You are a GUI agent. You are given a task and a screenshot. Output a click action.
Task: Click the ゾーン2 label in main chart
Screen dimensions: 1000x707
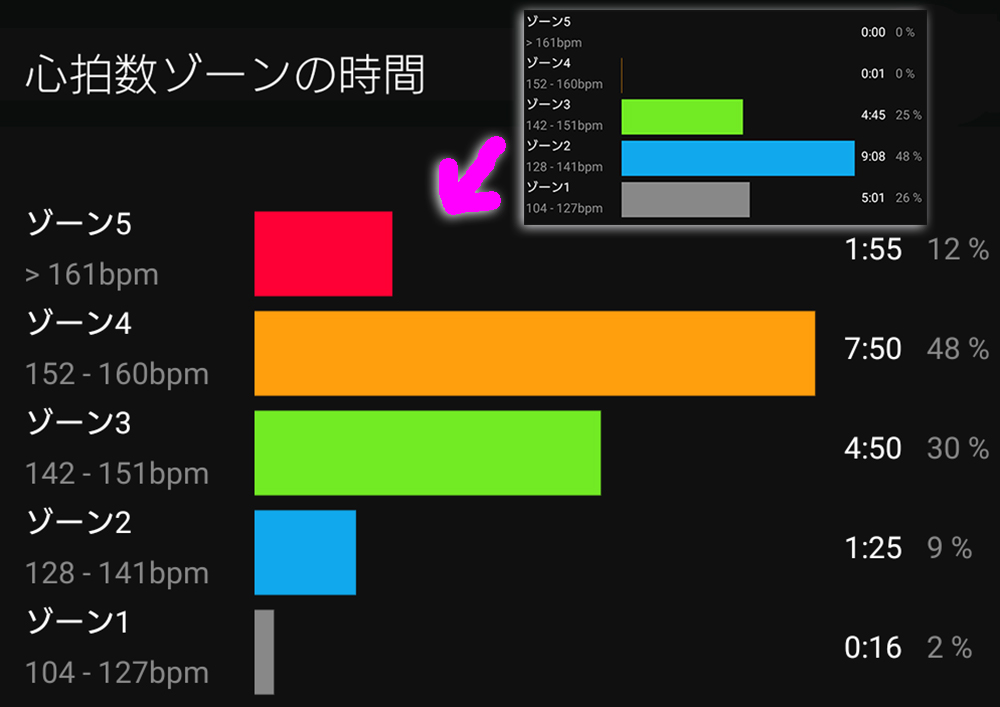[79, 522]
